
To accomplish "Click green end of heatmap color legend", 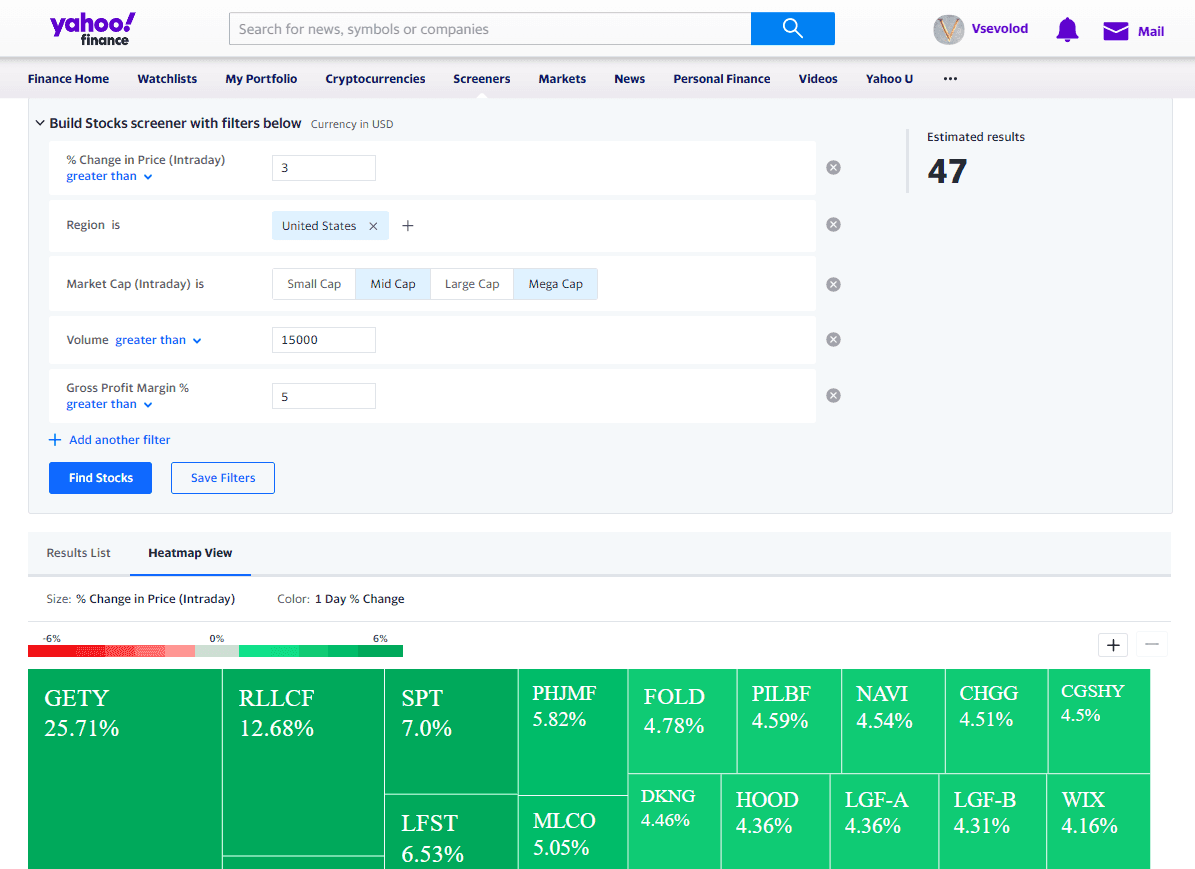I will point(380,651).
